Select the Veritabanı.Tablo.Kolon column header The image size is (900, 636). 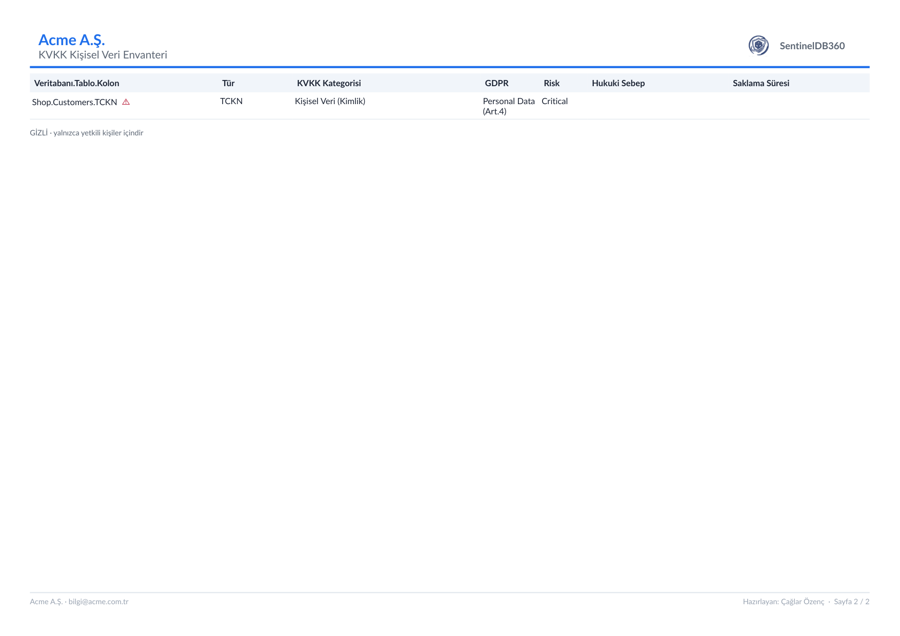tap(76, 83)
